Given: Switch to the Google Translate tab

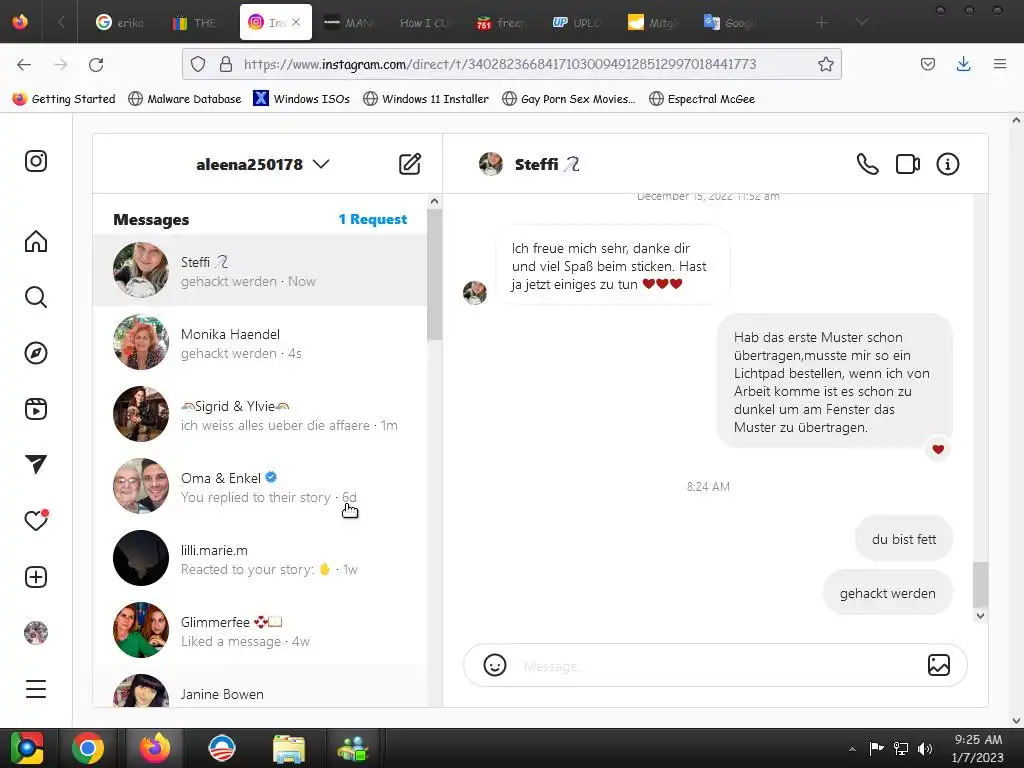Looking at the screenshot, I should pyautogui.click(x=729, y=22).
